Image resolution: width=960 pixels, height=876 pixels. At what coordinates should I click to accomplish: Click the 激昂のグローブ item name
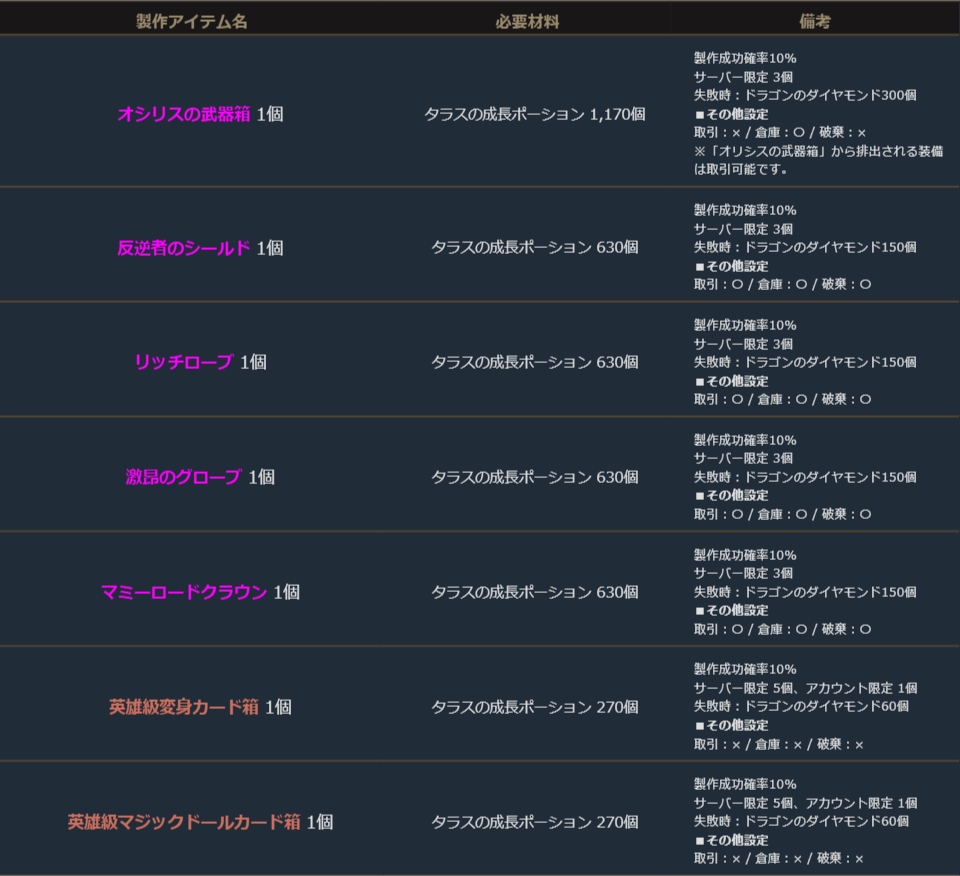tap(184, 477)
